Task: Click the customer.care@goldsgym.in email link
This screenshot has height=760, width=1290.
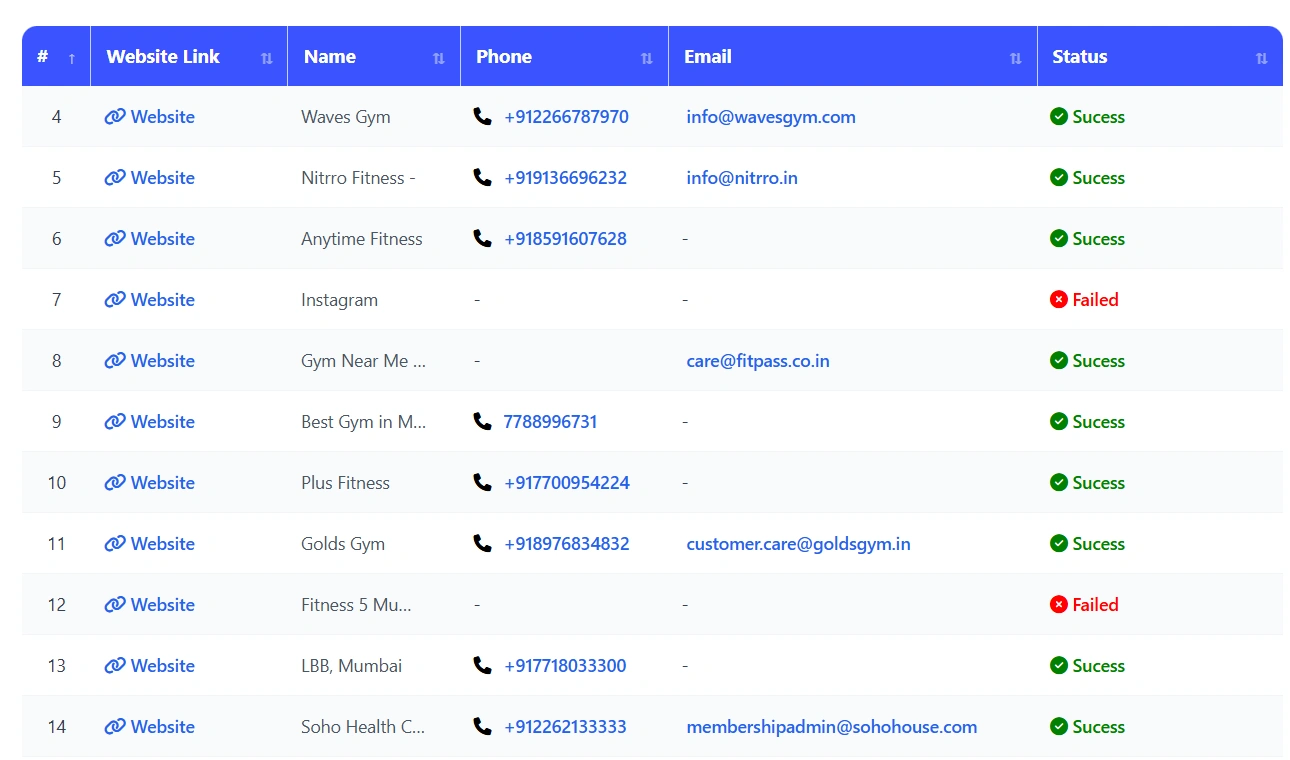Action: (797, 543)
